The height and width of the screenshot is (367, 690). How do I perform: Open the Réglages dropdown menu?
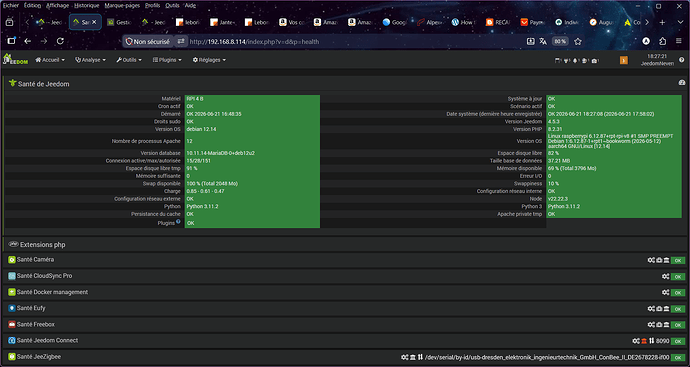click(x=209, y=60)
